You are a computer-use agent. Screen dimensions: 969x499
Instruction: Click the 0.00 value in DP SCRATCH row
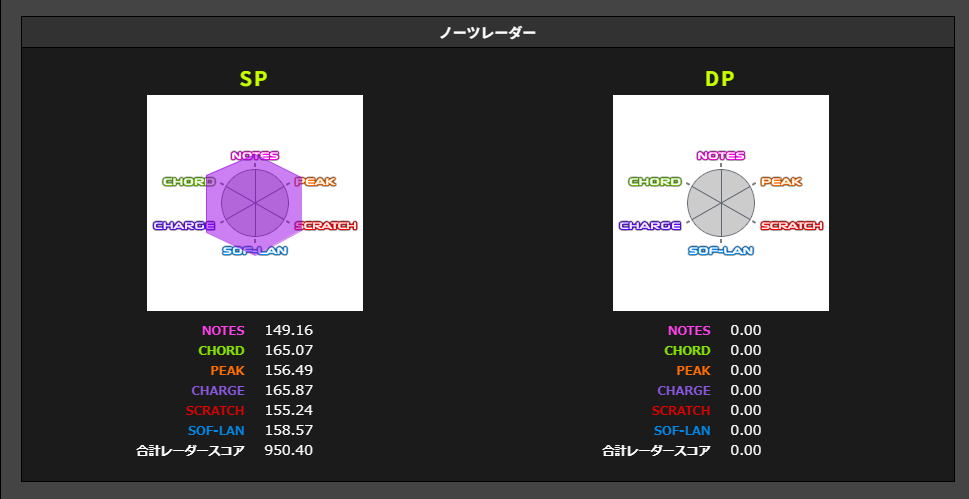click(746, 411)
